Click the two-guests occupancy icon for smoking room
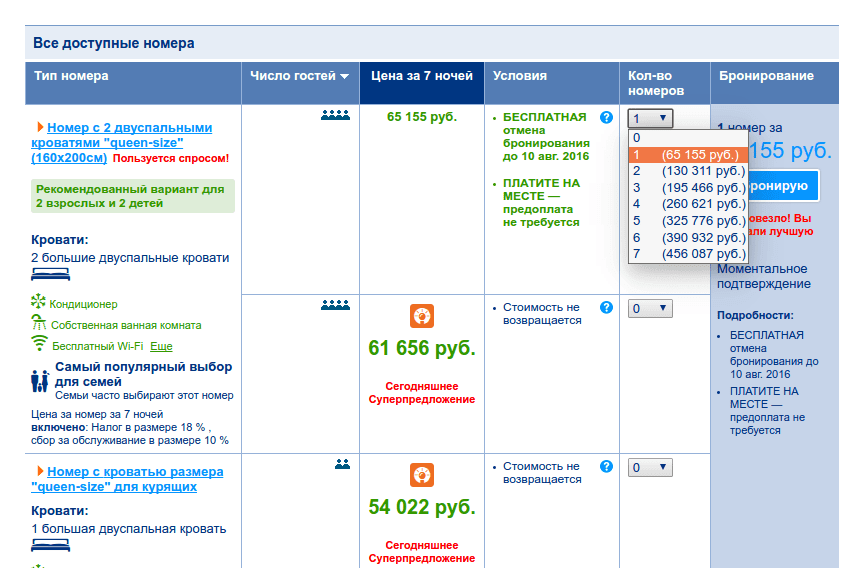This screenshot has height=568, width=859. (x=342, y=464)
